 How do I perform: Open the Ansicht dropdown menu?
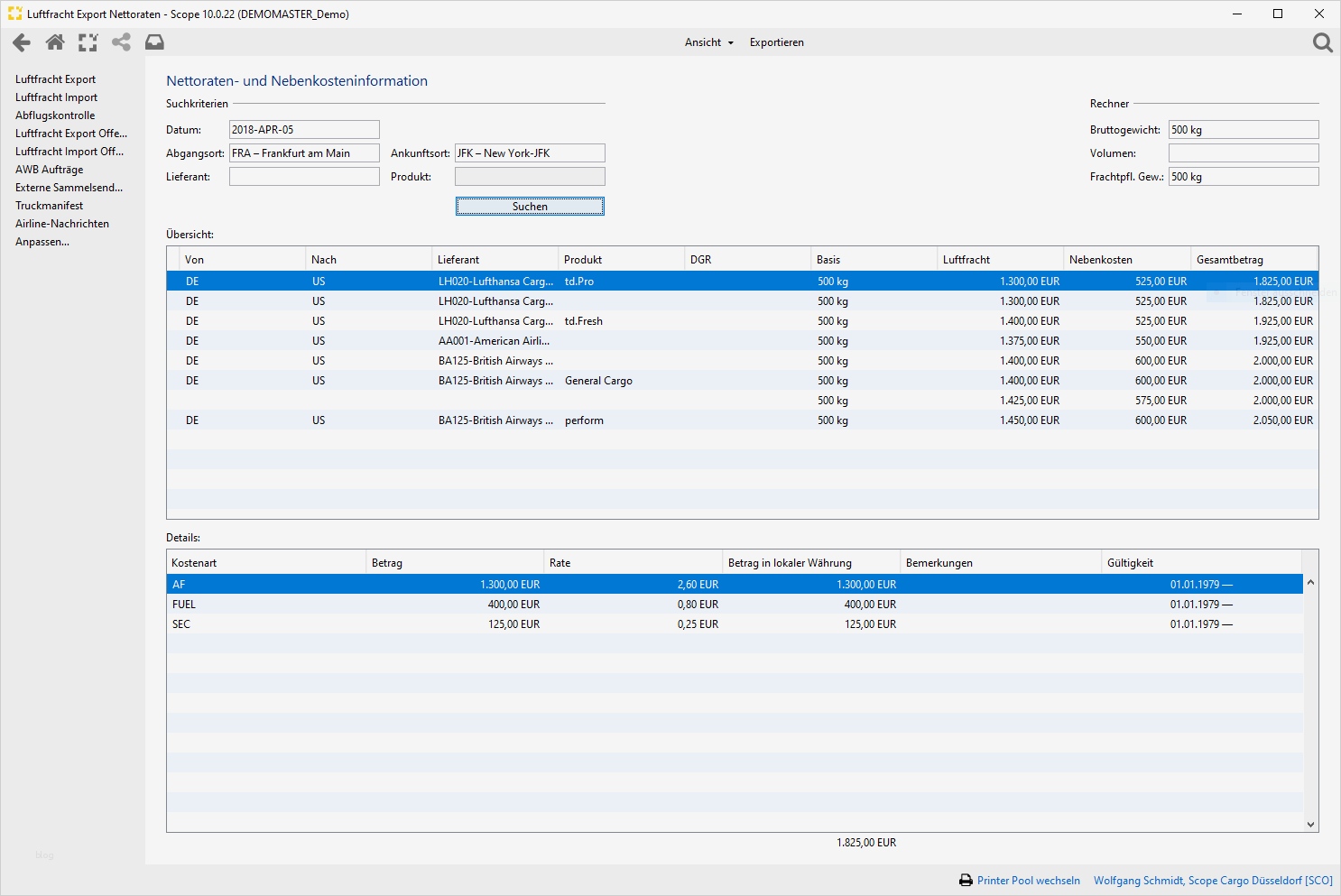point(708,42)
